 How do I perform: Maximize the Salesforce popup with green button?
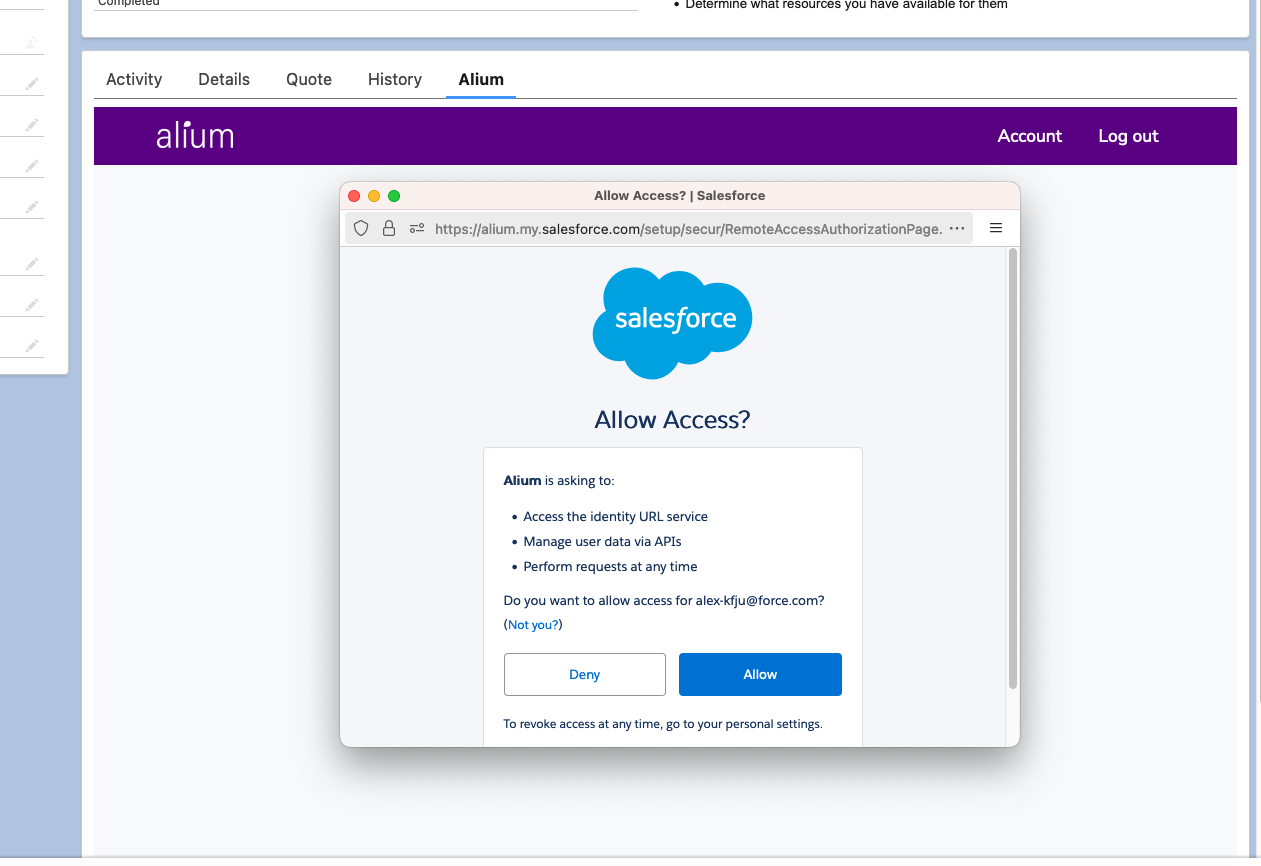pyautogui.click(x=394, y=196)
